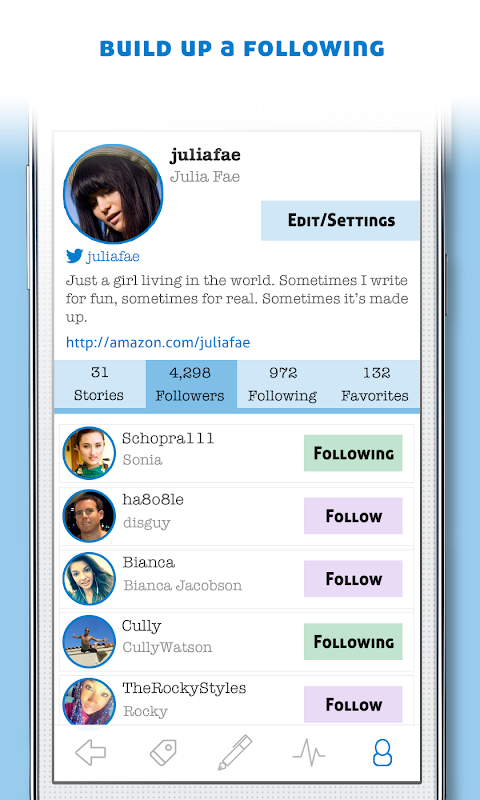The height and width of the screenshot is (800, 480).
Task: Open the juliafae Twitter handle link
Action: coord(113,256)
